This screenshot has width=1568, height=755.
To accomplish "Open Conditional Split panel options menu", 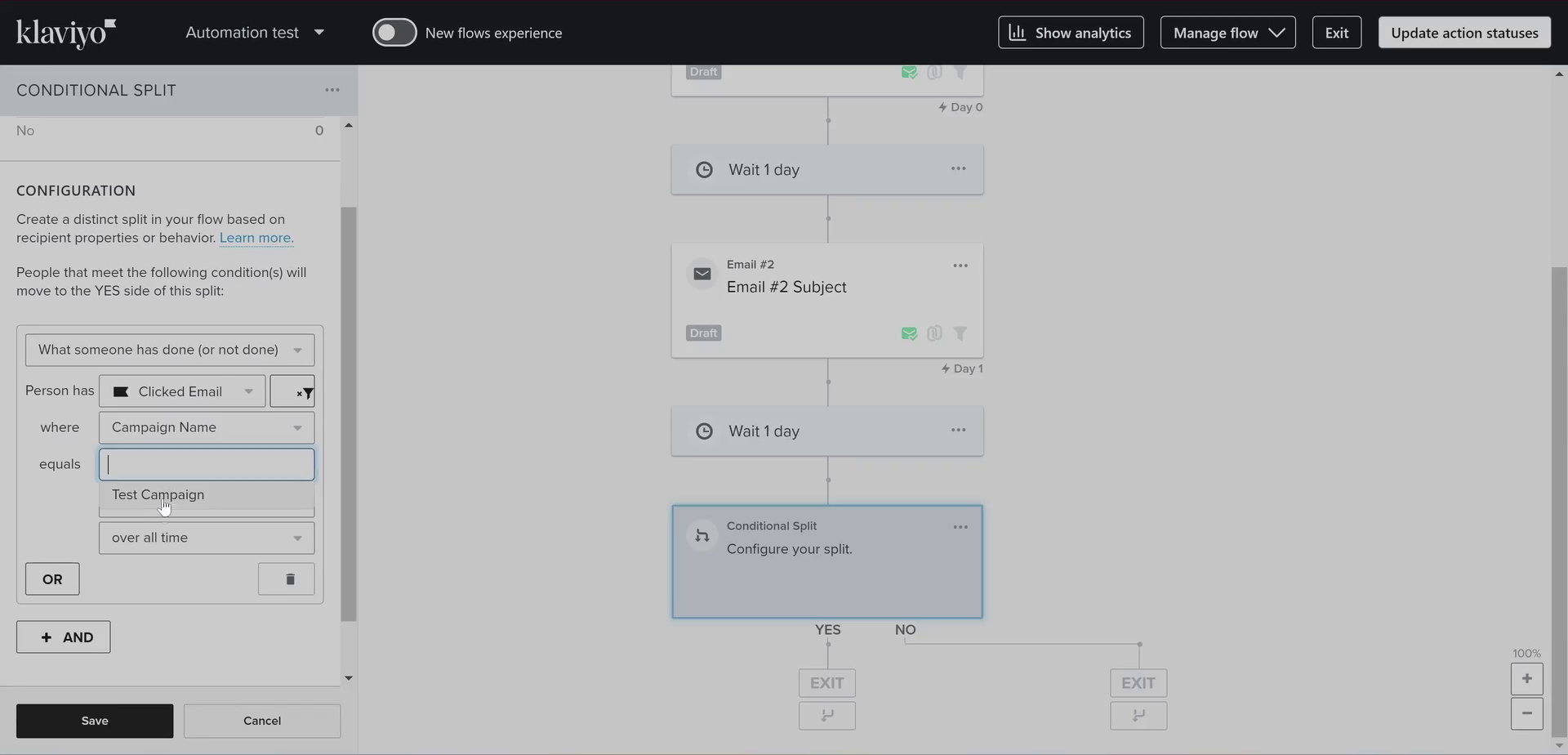I will [x=332, y=90].
